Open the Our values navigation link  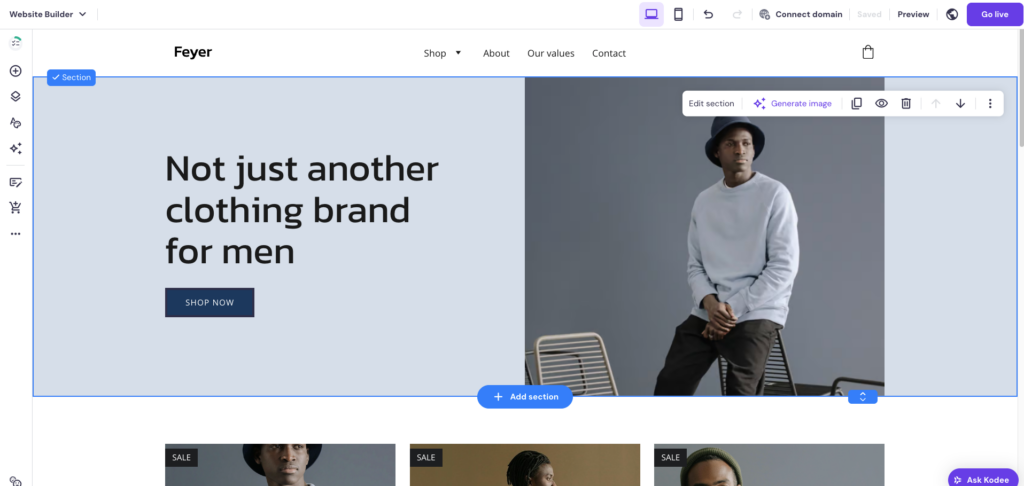tap(551, 54)
